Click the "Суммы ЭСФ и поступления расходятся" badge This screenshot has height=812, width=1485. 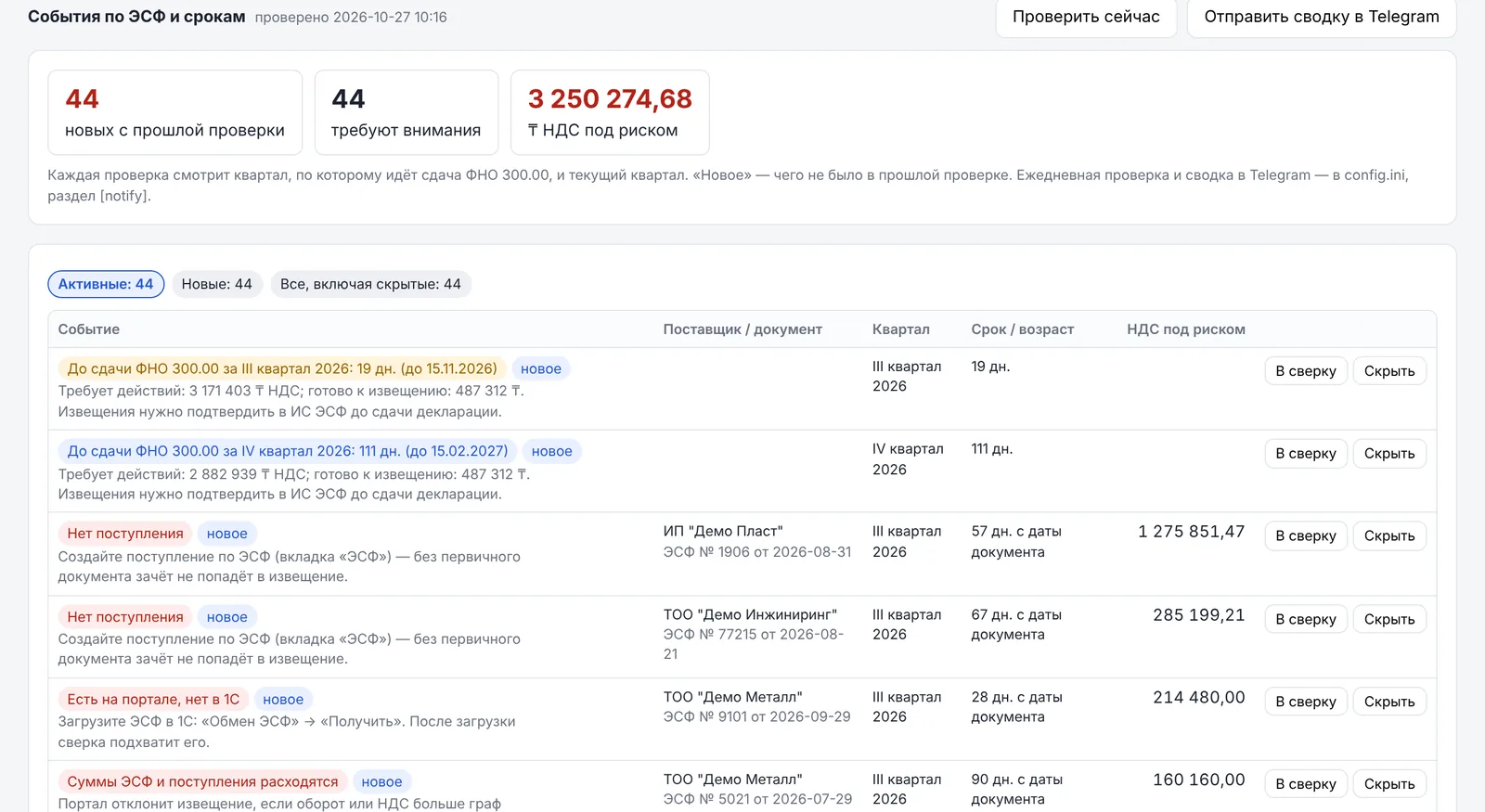202,782
